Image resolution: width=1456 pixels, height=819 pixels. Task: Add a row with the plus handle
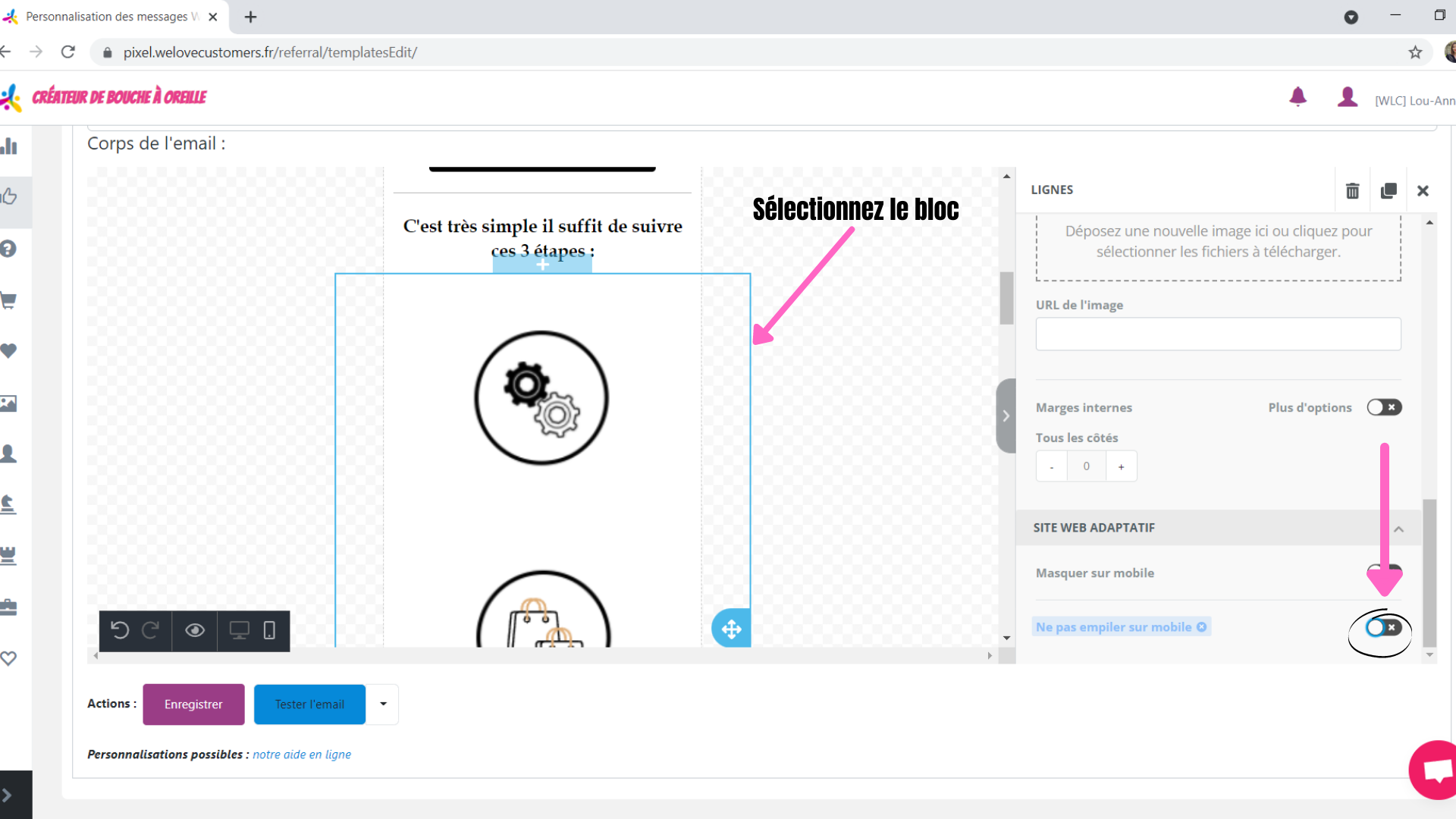[542, 264]
